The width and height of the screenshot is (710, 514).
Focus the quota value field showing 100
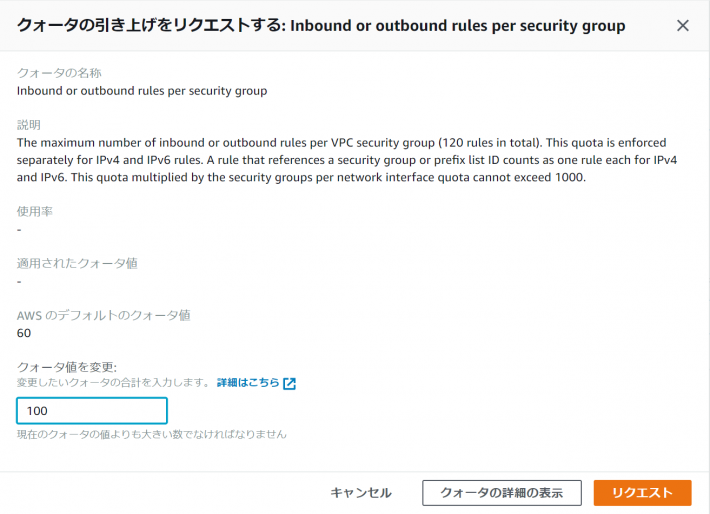(92, 411)
